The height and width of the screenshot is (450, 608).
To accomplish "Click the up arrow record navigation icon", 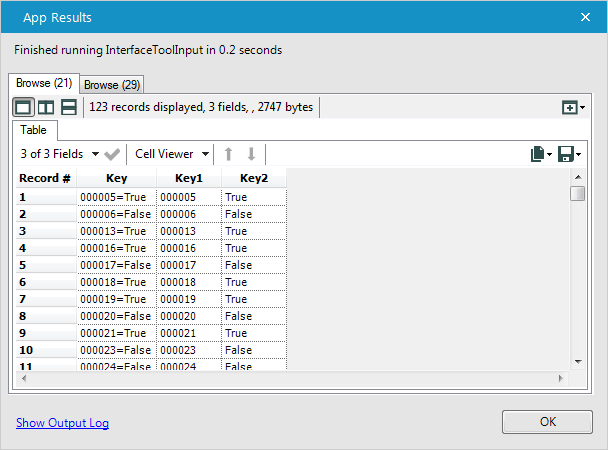I will coord(228,154).
